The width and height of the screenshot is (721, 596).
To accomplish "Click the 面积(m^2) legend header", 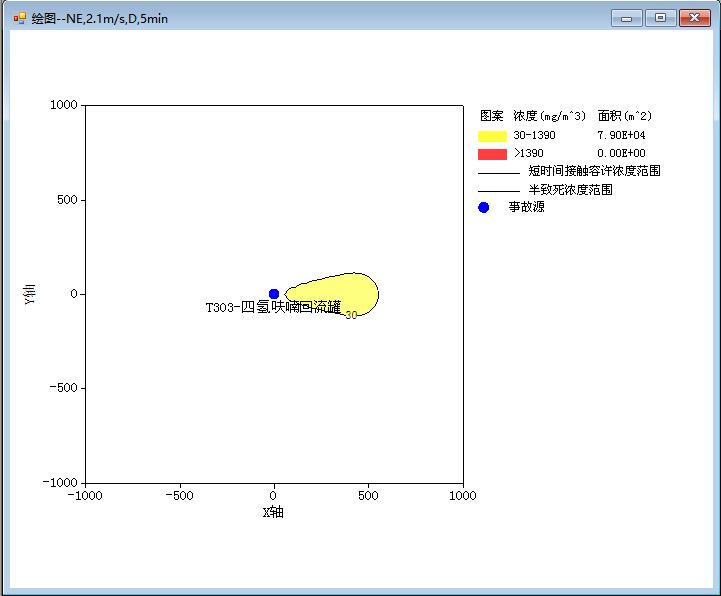I will point(624,116).
